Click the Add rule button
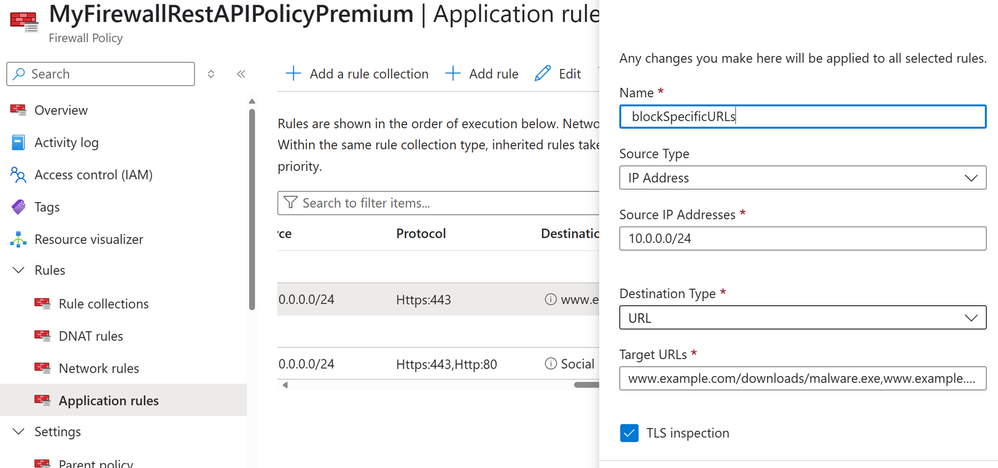The height and width of the screenshot is (468, 998). coord(482,74)
